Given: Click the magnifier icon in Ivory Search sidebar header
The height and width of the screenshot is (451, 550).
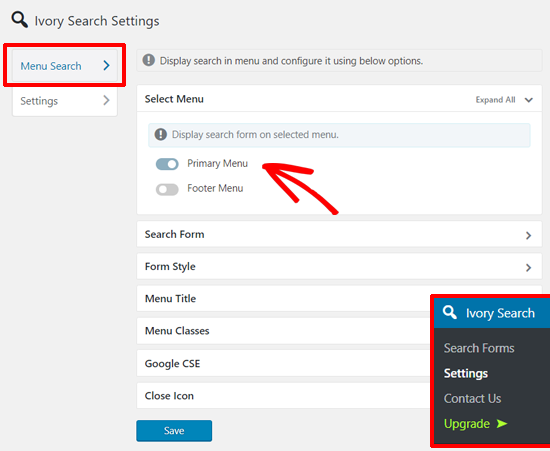Looking at the screenshot, I should coord(449,312).
